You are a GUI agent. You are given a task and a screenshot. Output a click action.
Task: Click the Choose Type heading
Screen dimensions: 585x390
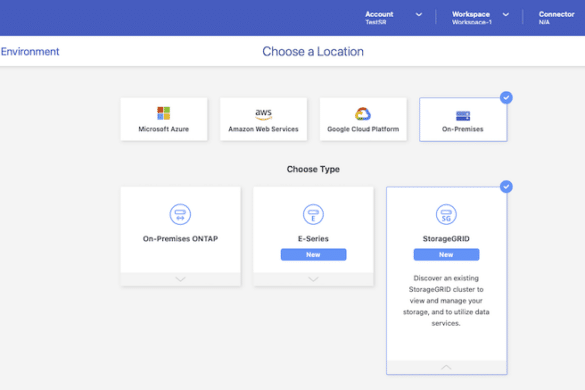(x=313, y=169)
